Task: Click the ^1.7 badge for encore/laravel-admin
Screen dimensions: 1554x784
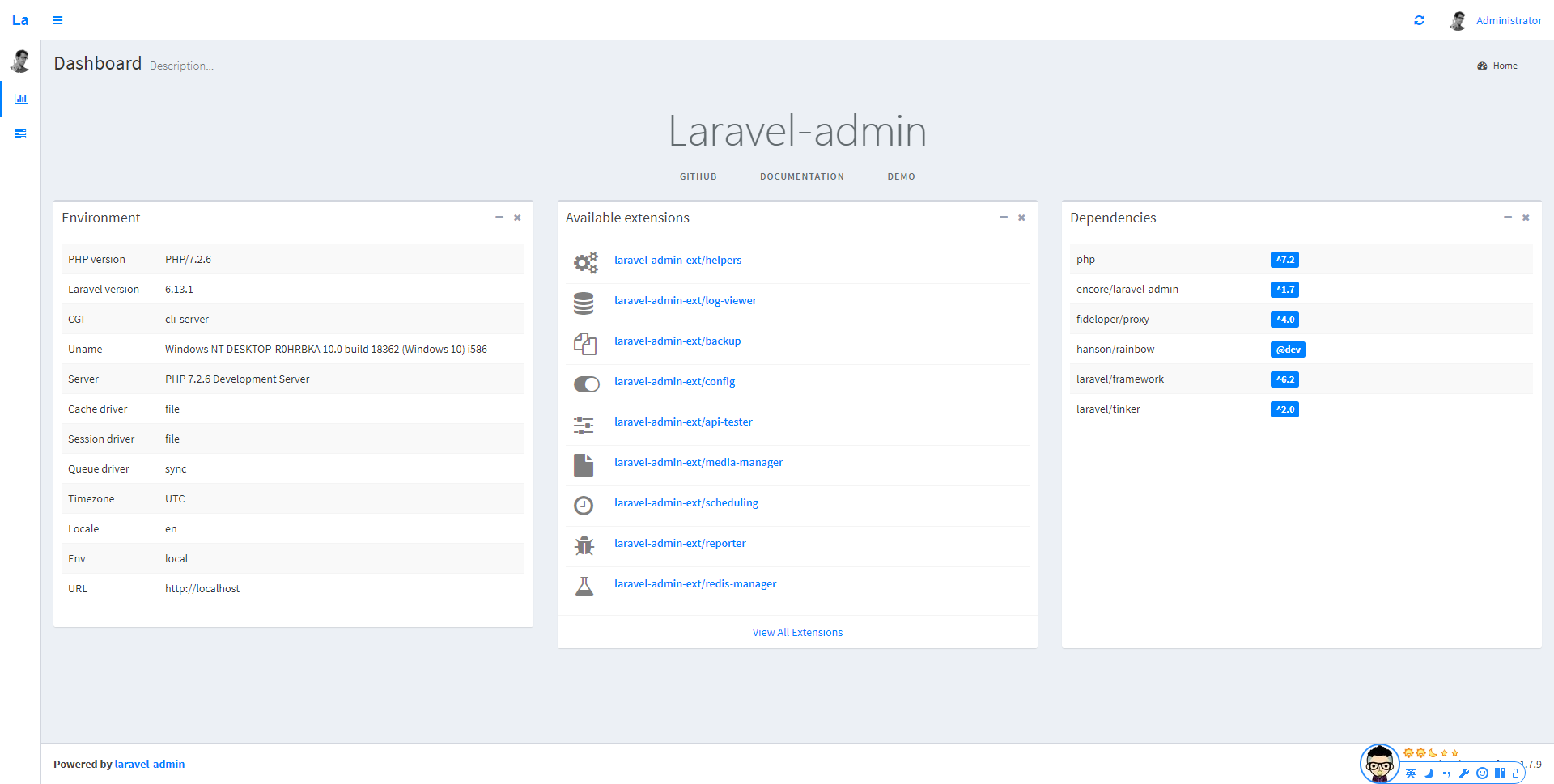Action: click(1284, 290)
